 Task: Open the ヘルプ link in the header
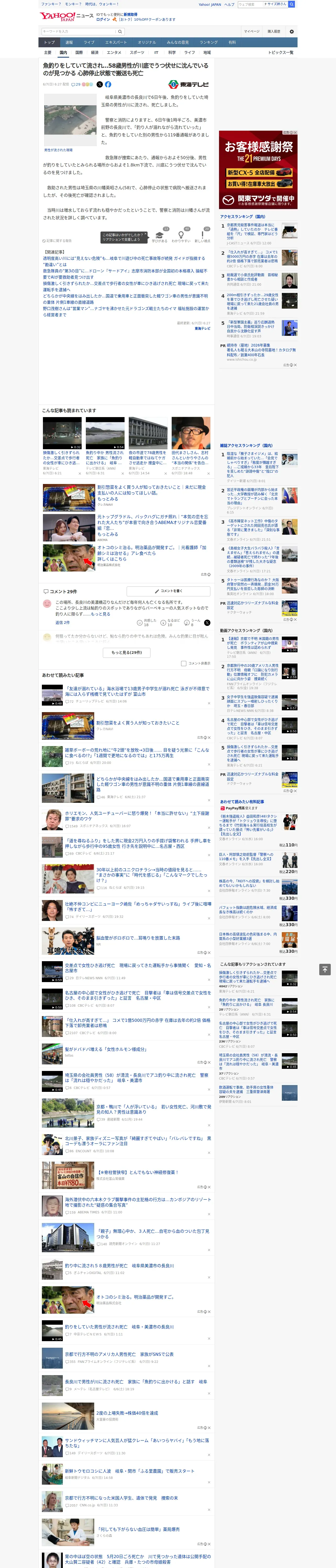tap(229, 4)
